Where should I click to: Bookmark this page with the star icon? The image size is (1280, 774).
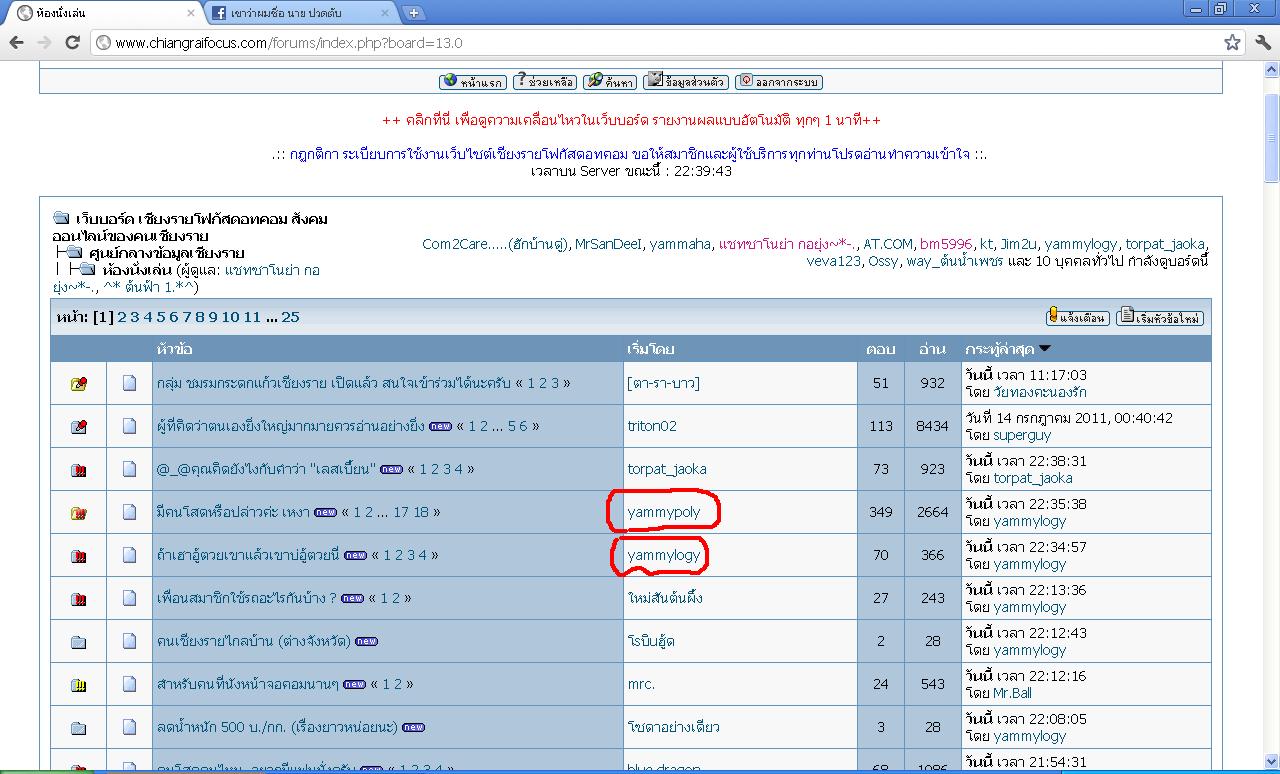point(1232,43)
